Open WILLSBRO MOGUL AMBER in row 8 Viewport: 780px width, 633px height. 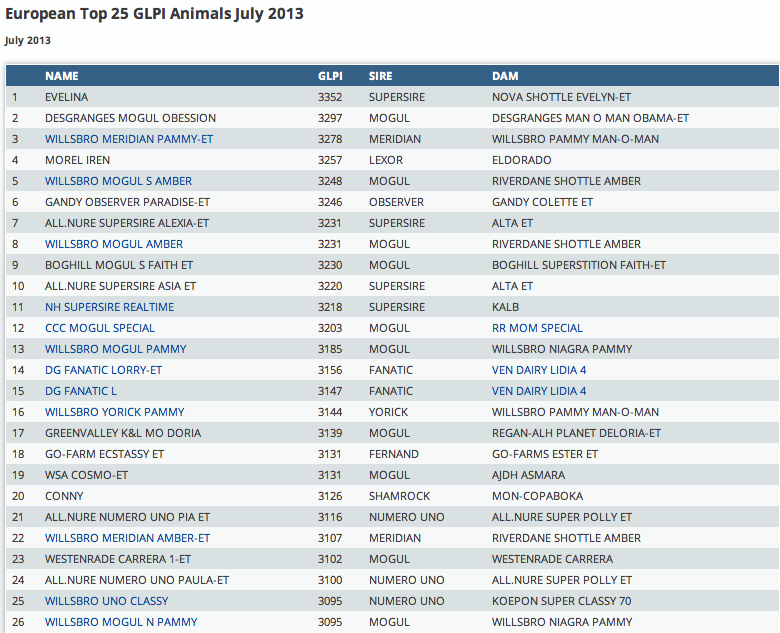[x=114, y=244]
